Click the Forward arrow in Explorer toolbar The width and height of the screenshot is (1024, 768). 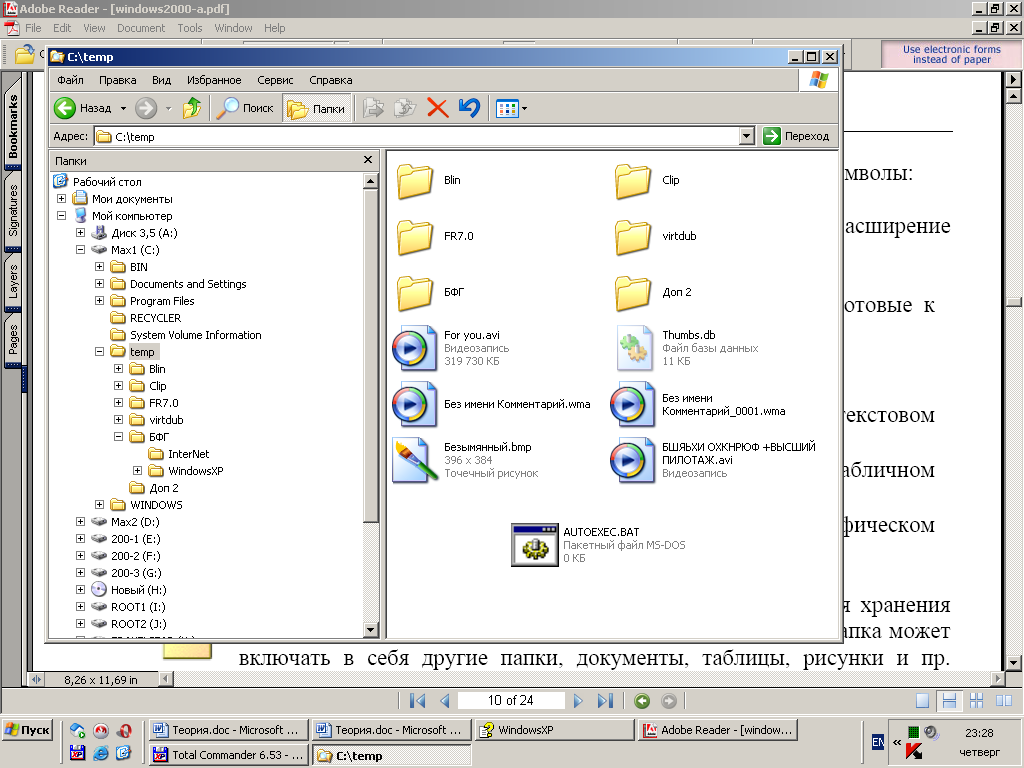click(146, 108)
